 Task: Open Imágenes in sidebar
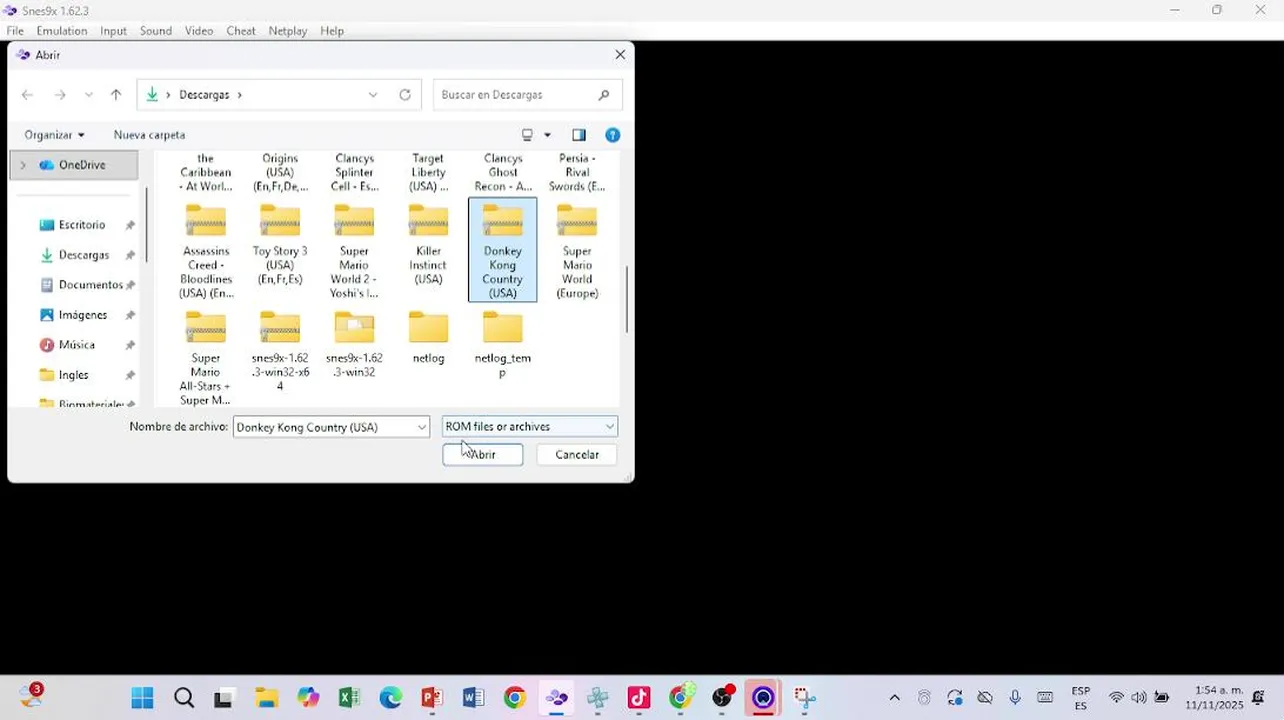[83, 315]
